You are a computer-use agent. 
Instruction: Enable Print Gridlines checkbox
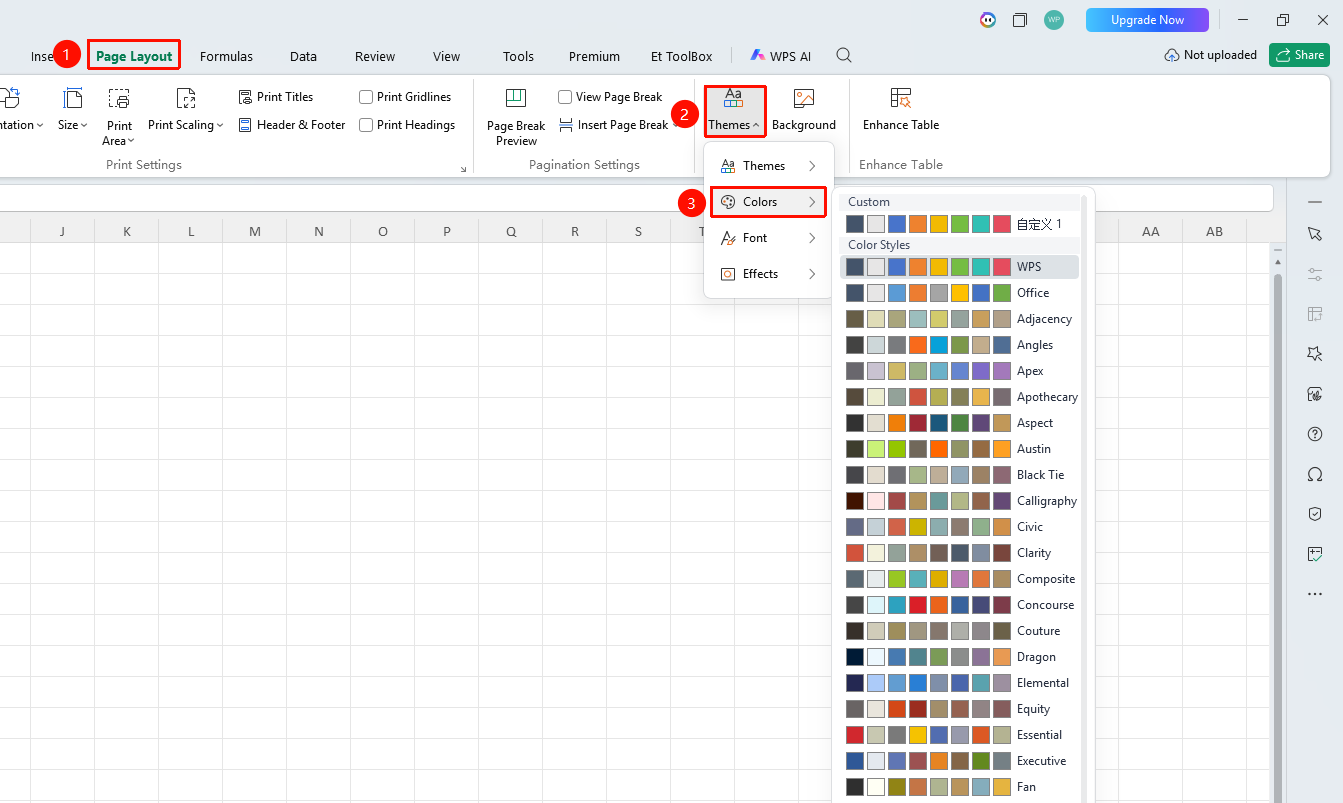pyautogui.click(x=366, y=97)
